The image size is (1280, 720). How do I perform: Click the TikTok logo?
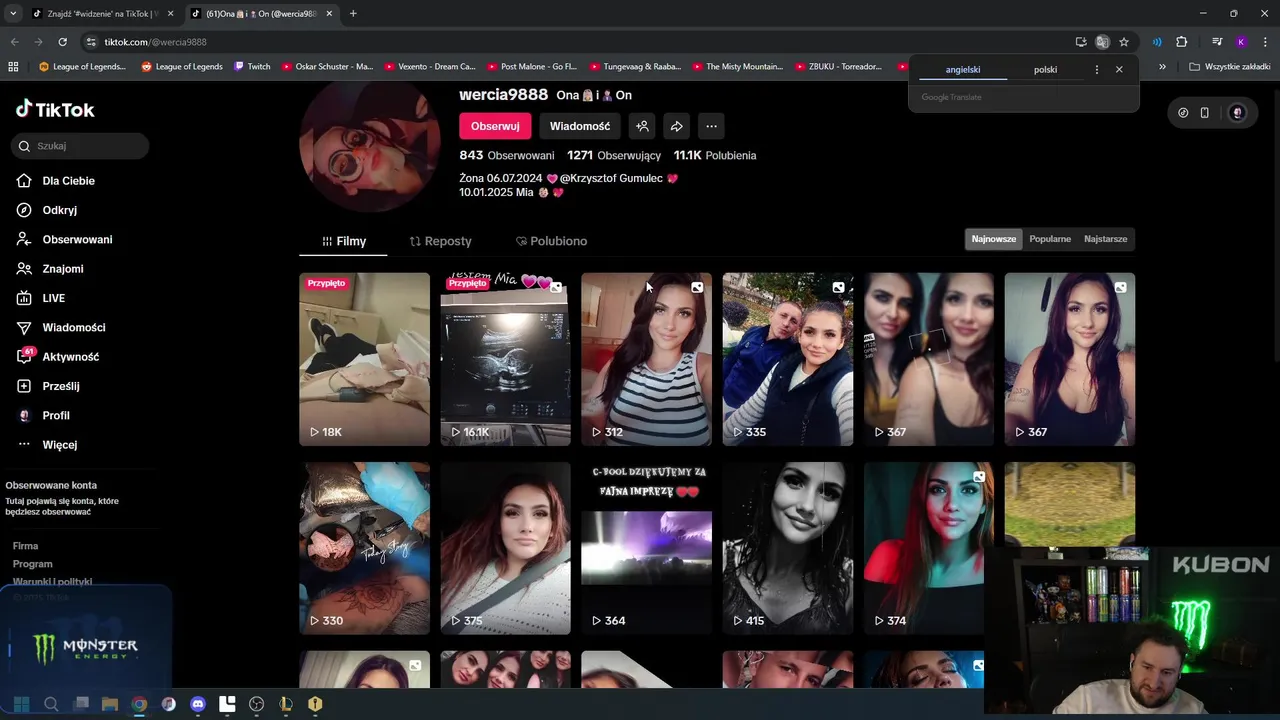[x=55, y=109]
